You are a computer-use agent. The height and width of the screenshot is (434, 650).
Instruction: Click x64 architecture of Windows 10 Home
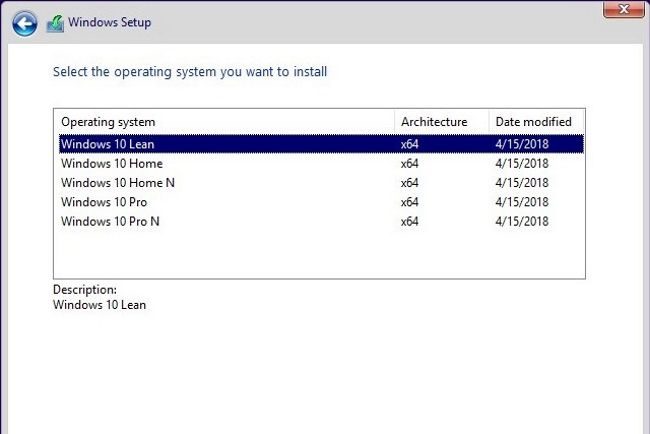point(409,164)
